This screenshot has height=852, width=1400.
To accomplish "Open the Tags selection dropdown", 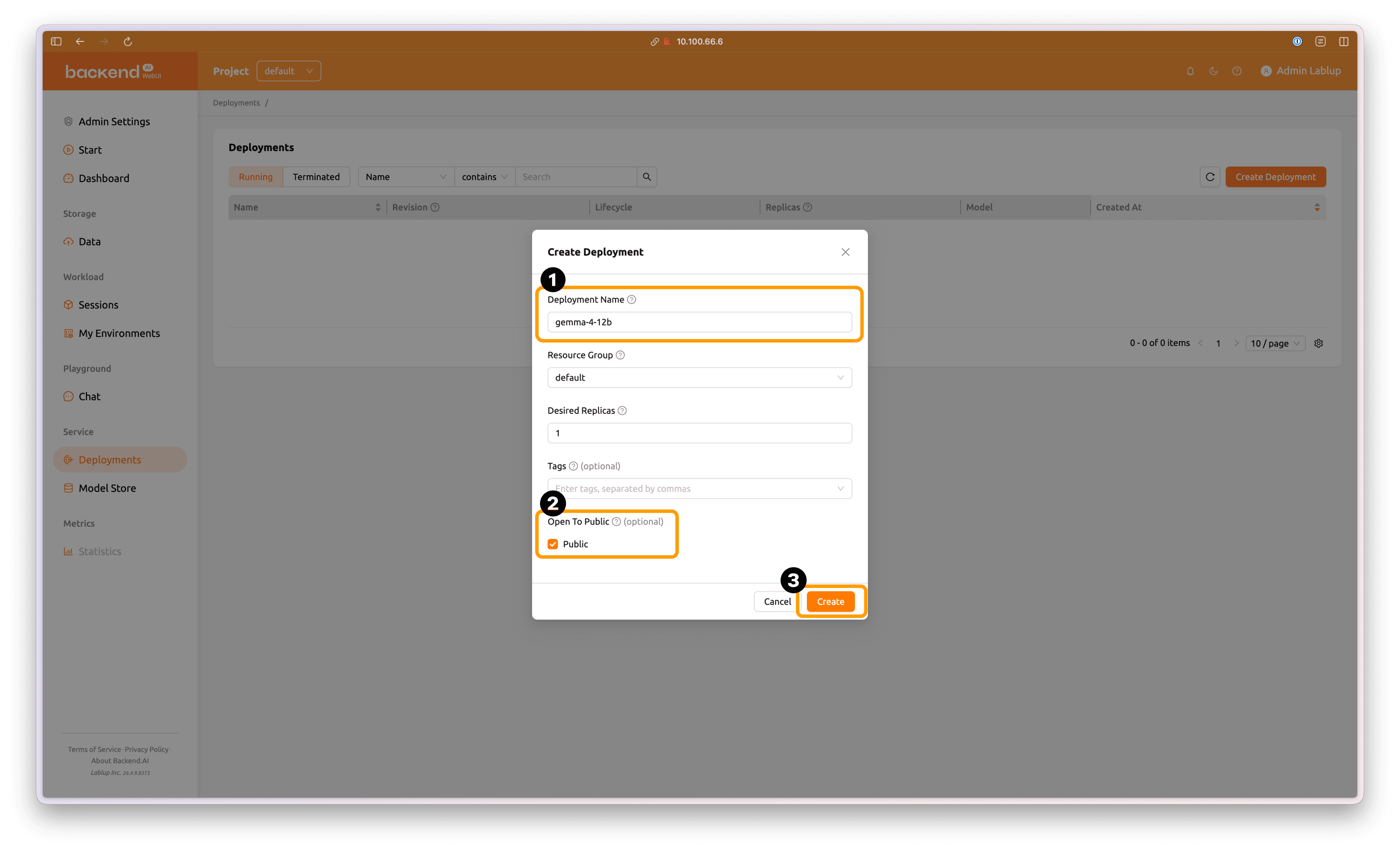I will pyautogui.click(x=699, y=488).
